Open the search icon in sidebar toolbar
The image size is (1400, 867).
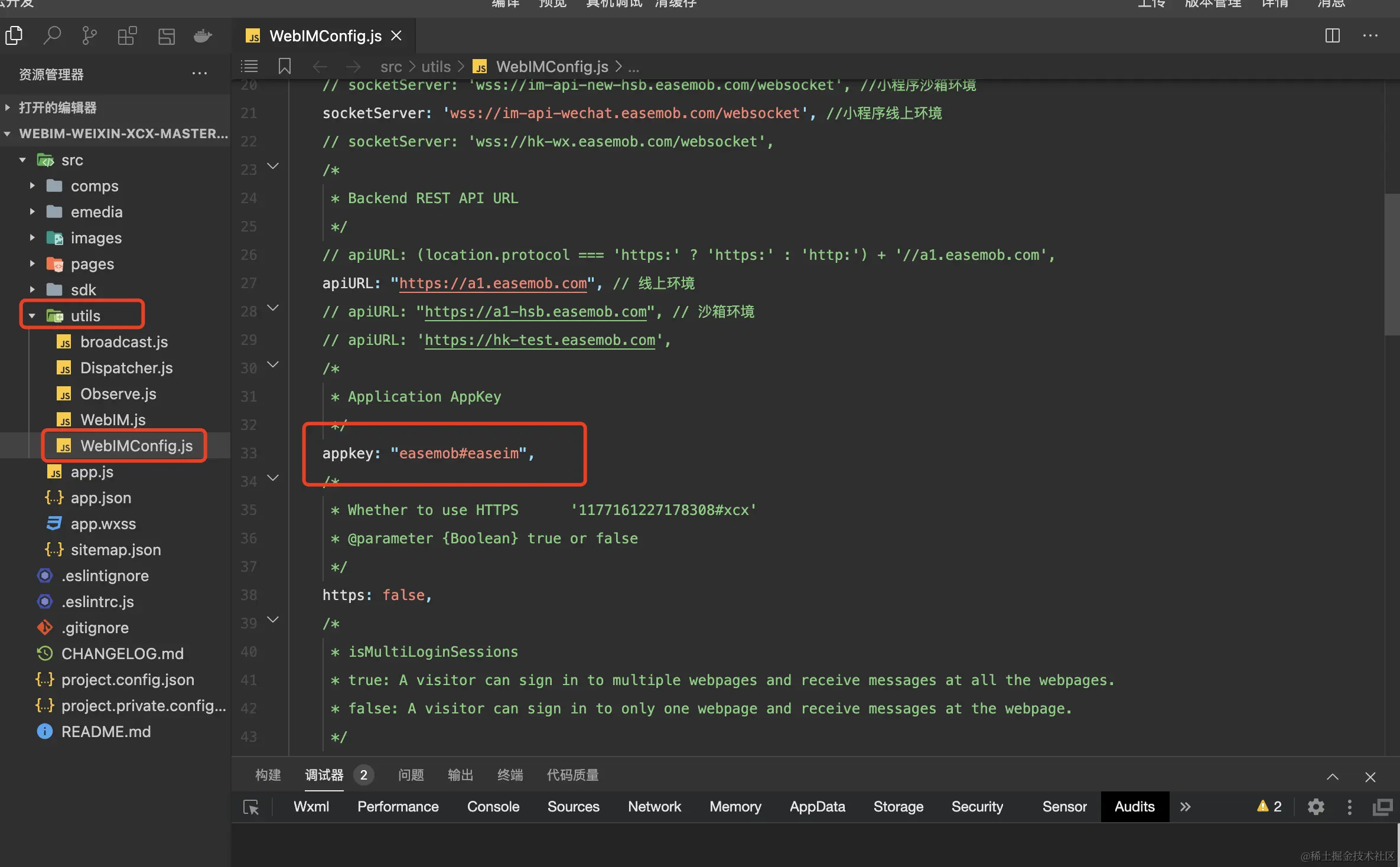(52, 36)
